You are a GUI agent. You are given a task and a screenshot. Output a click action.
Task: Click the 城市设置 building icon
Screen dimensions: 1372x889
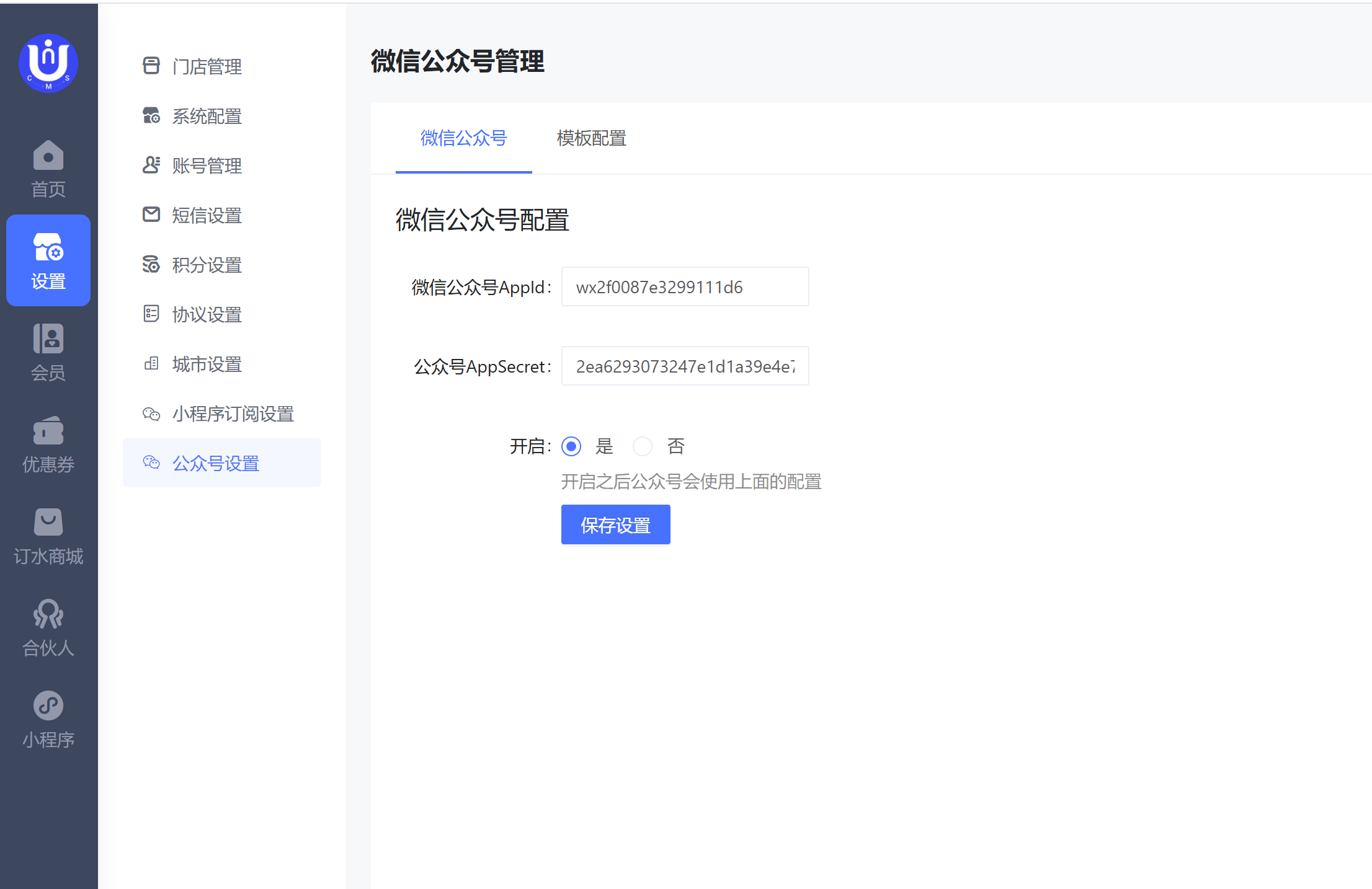(151, 363)
